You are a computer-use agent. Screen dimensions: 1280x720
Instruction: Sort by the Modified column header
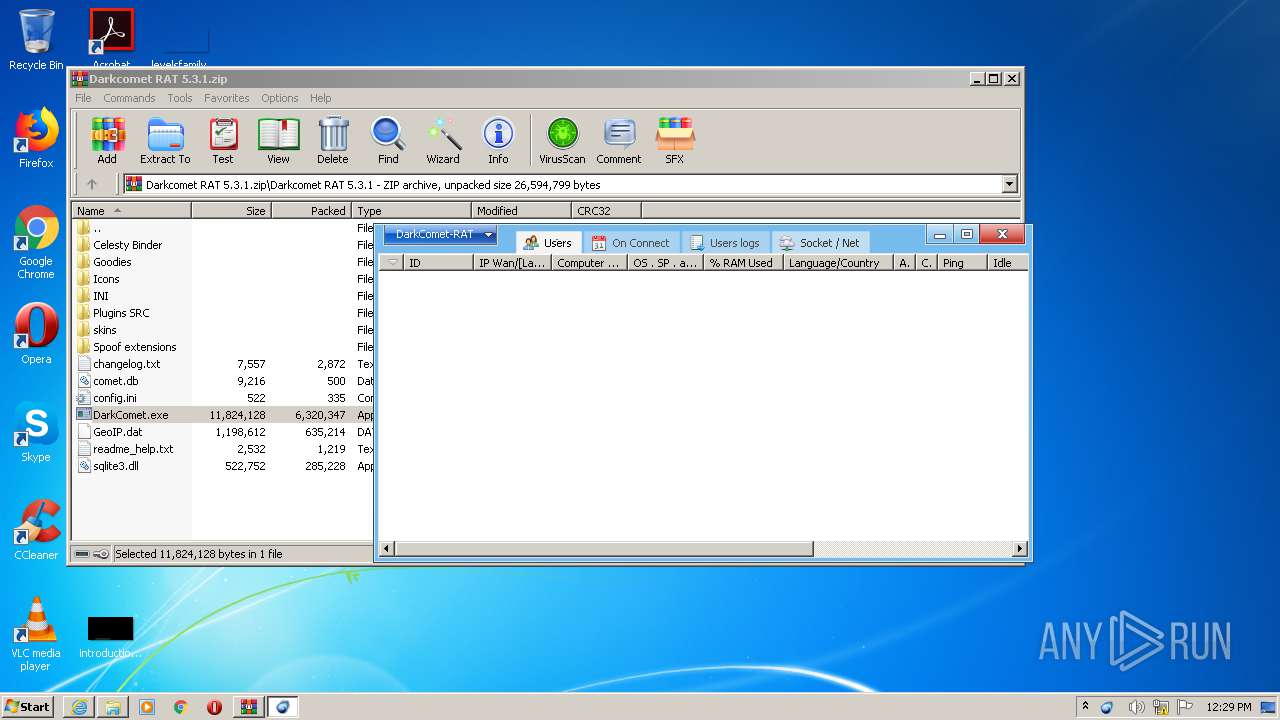[522, 211]
